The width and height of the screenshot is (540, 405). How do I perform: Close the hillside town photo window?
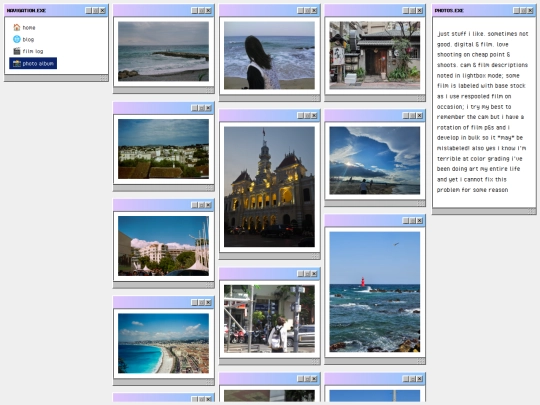(208, 108)
